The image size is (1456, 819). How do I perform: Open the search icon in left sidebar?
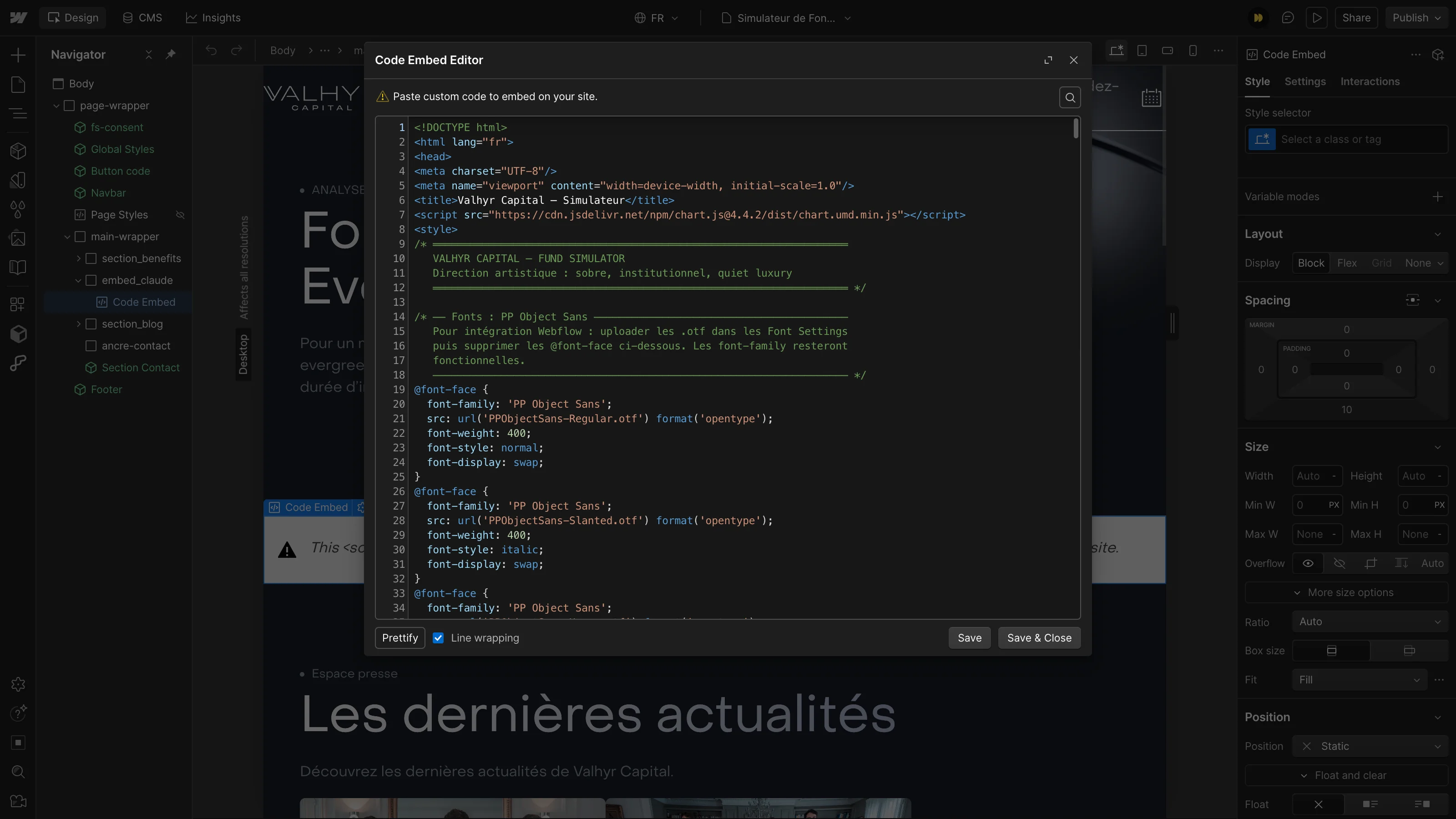pyautogui.click(x=18, y=772)
